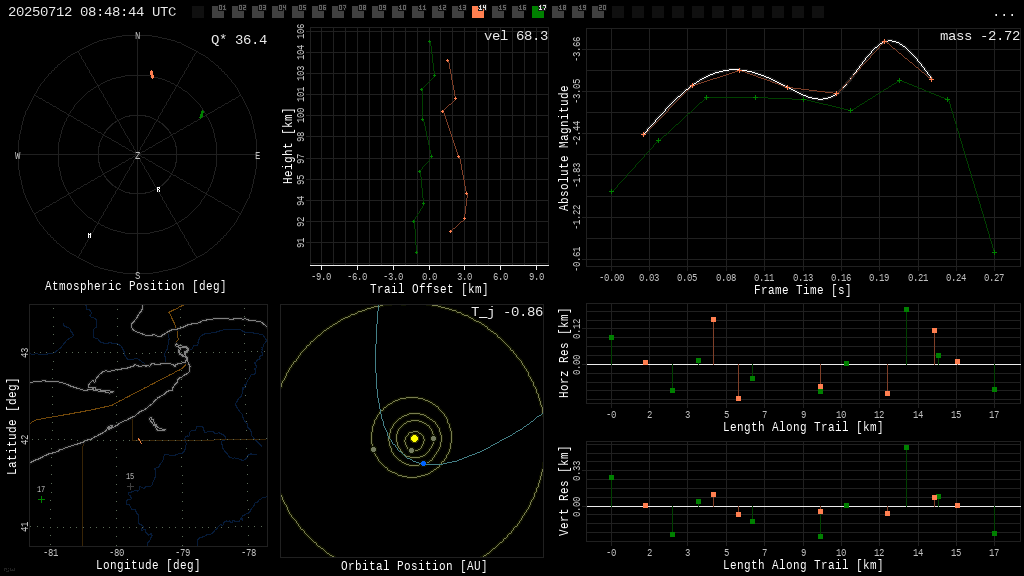
Task: Click the orange meteor trail in the sky plot
Action: point(152,74)
